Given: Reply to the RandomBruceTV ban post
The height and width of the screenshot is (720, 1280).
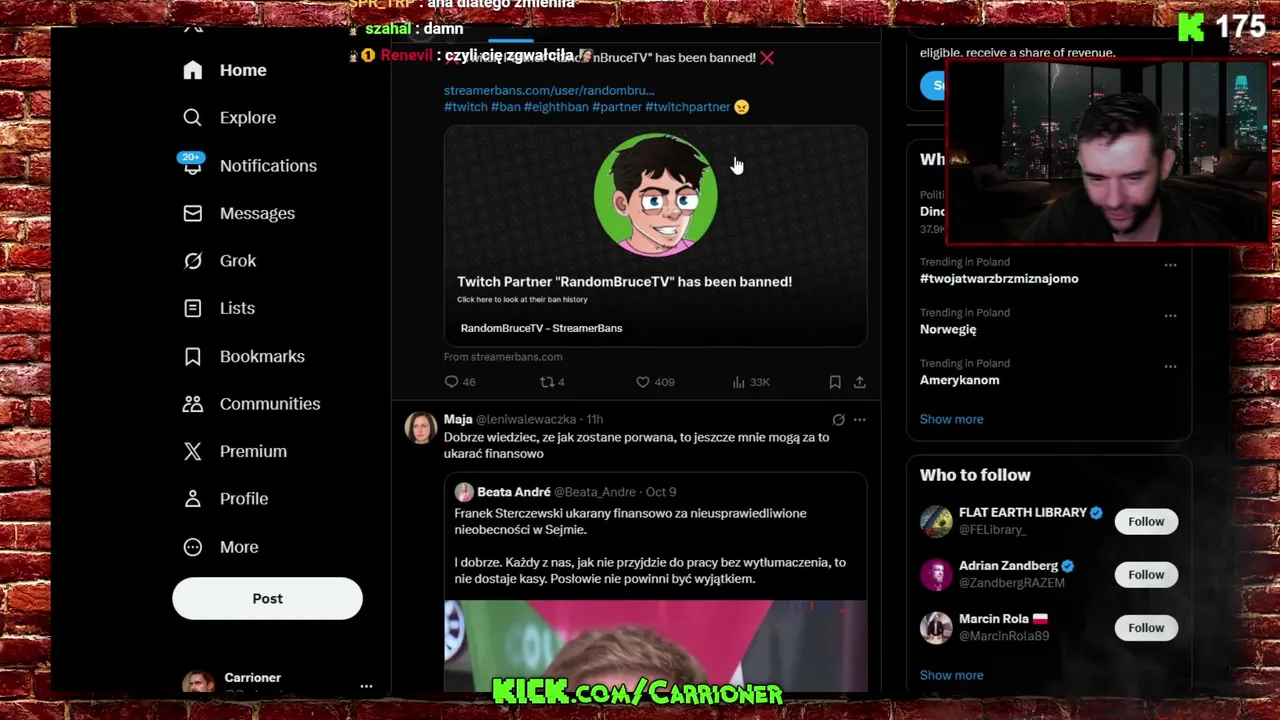Looking at the screenshot, I should click(451, 382).
